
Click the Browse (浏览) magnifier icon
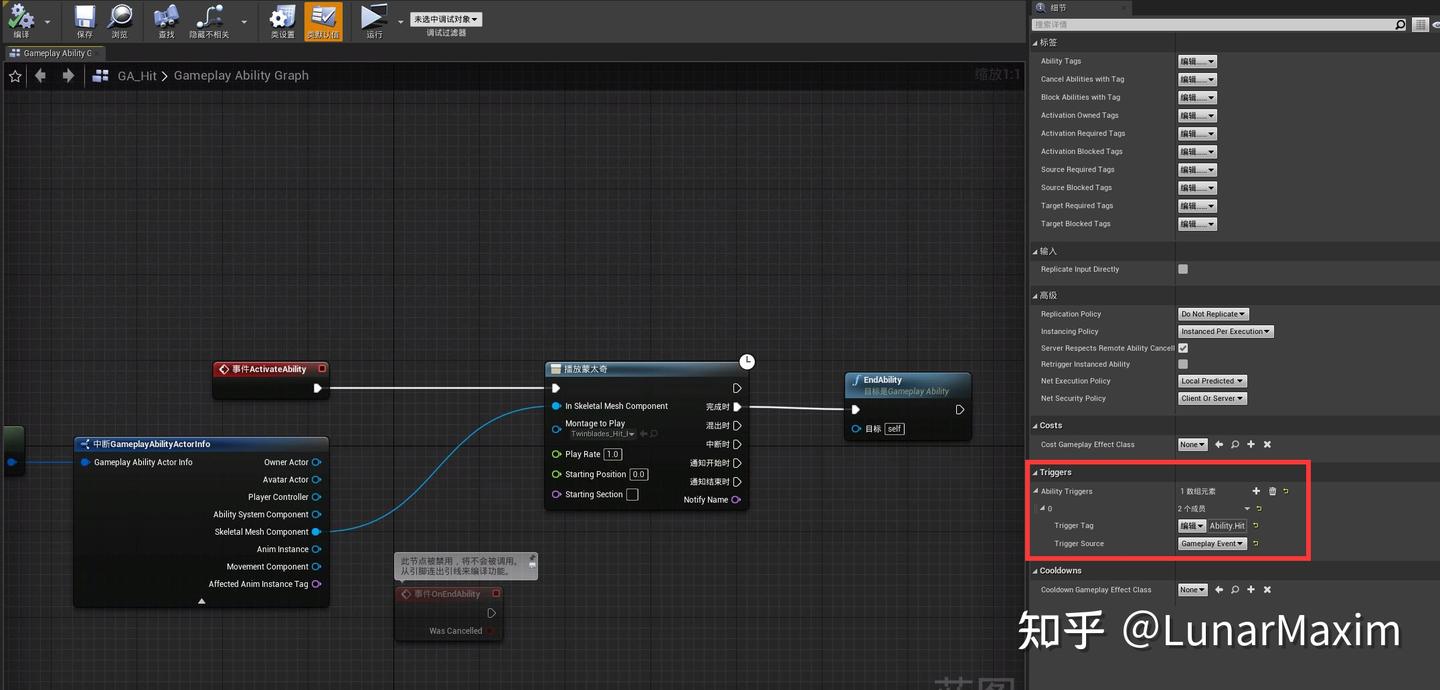pyautogui.click(x=120, y=20)
